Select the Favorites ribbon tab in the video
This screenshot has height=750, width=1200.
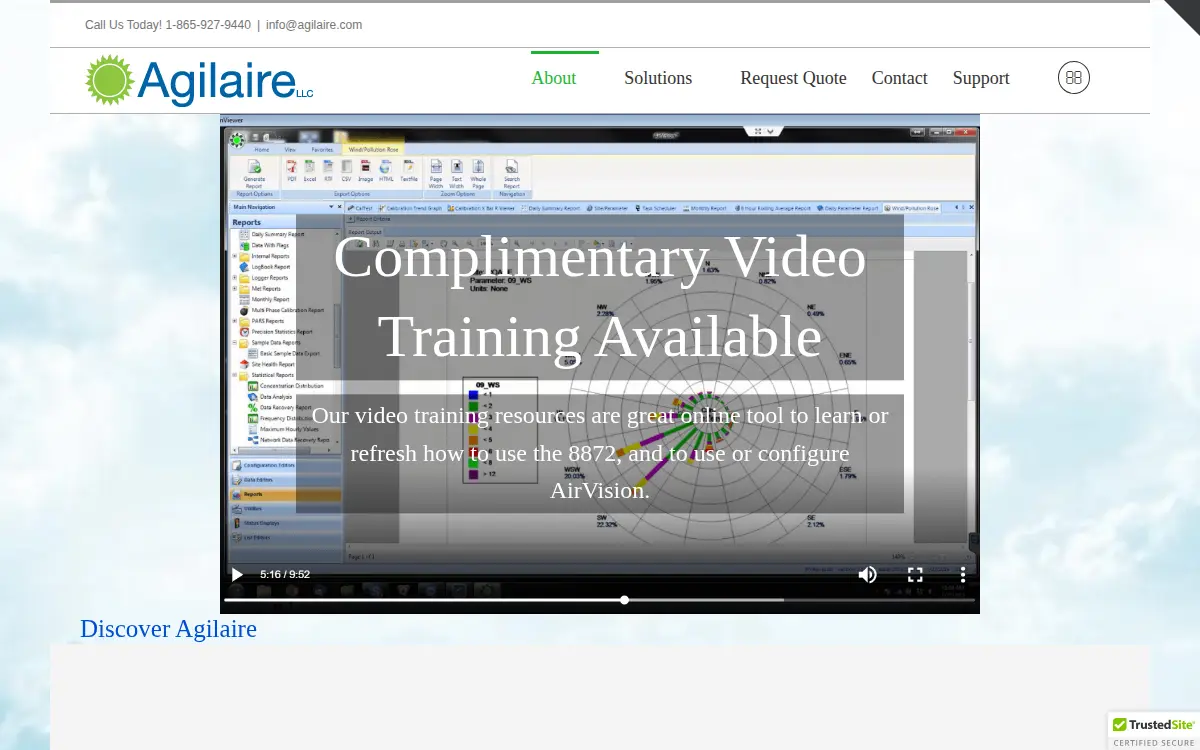322,150
